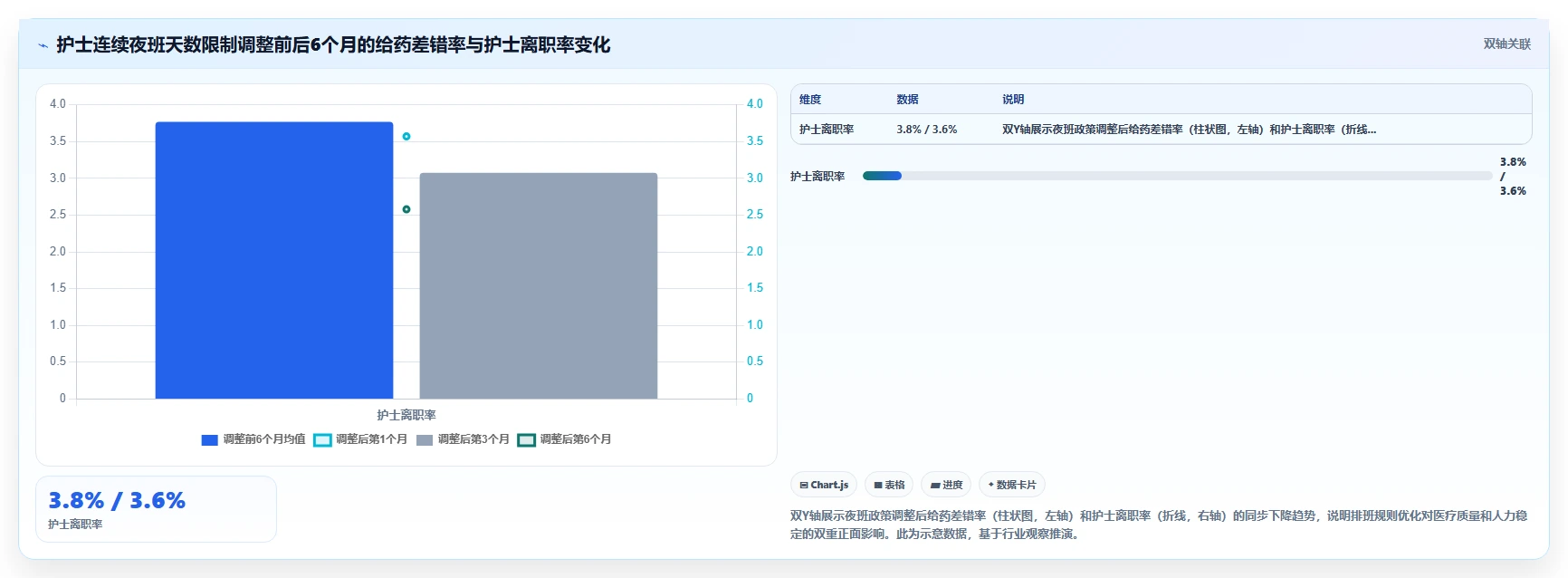Select the 表格 tag
Screen dimensions: 1568x578
[x=889, y=485]
